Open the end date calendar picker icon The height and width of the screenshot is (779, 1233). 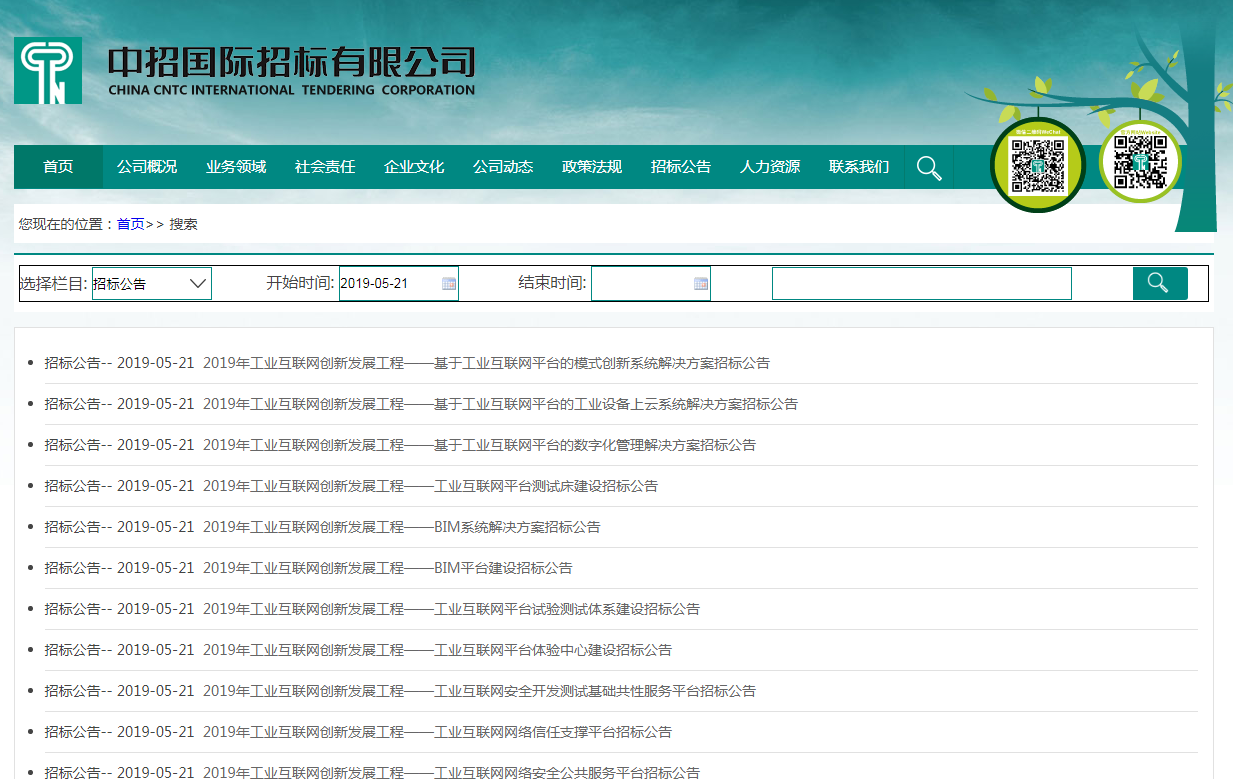click(x=701, y=284)
